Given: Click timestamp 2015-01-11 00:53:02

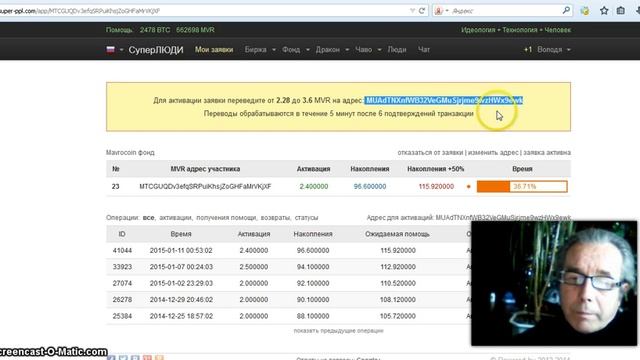Looking at the screenshot, I should (181, 251).
